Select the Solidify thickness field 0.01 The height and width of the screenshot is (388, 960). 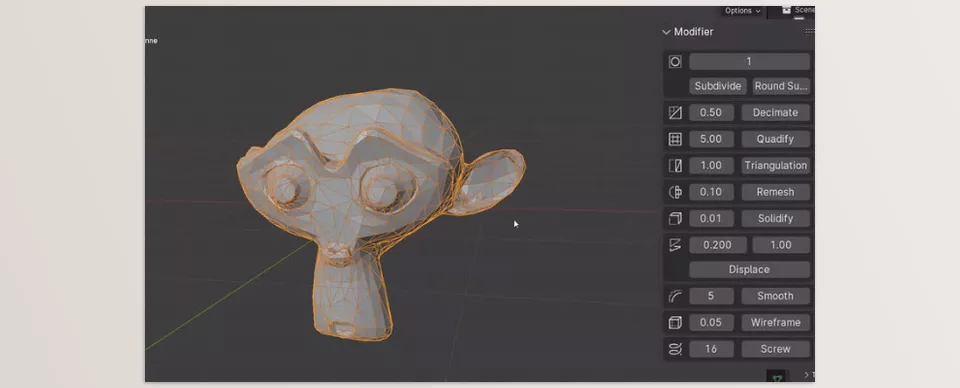pos(711,218)
